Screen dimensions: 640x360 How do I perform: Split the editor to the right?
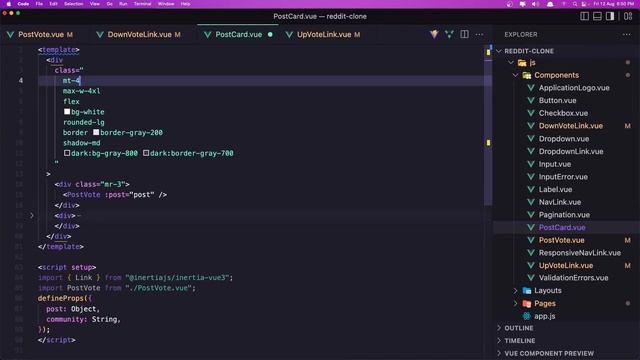coord(464,34)
